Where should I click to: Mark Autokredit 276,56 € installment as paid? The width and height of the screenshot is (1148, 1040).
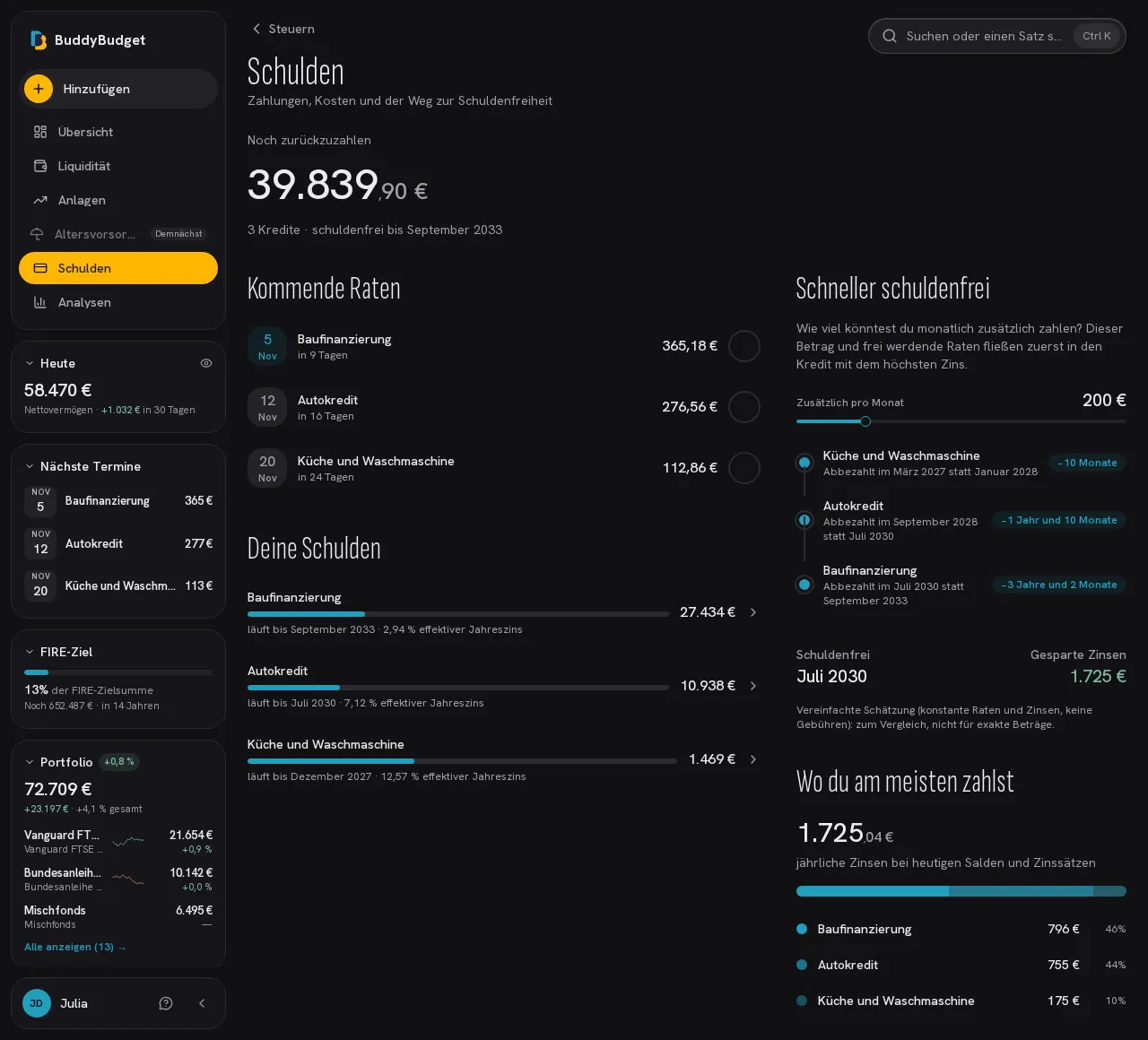[x=744, y=407]
